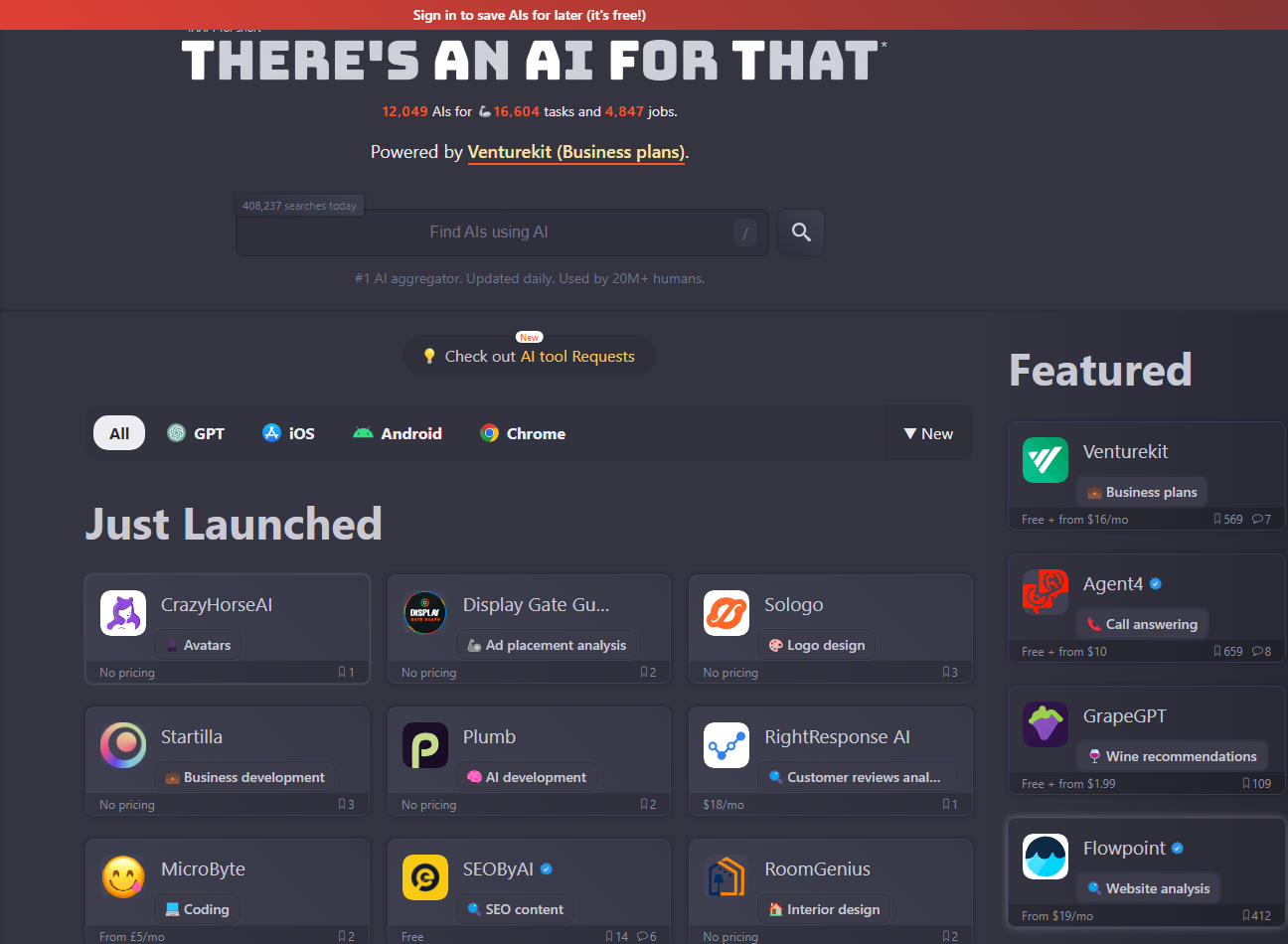
Task: Open the Display Gate Guard logo icon
Action: pyautogui.click(x=425, y=612)
